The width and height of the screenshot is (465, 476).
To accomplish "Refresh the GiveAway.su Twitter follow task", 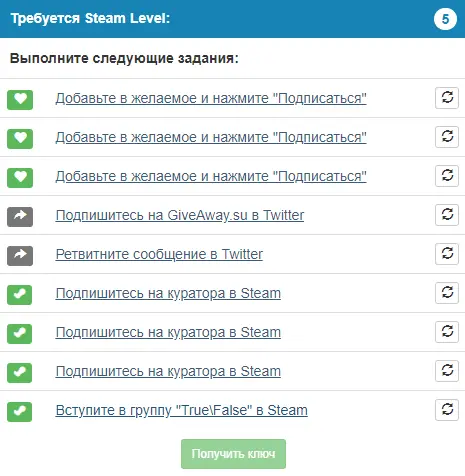I will click(447, 215).
